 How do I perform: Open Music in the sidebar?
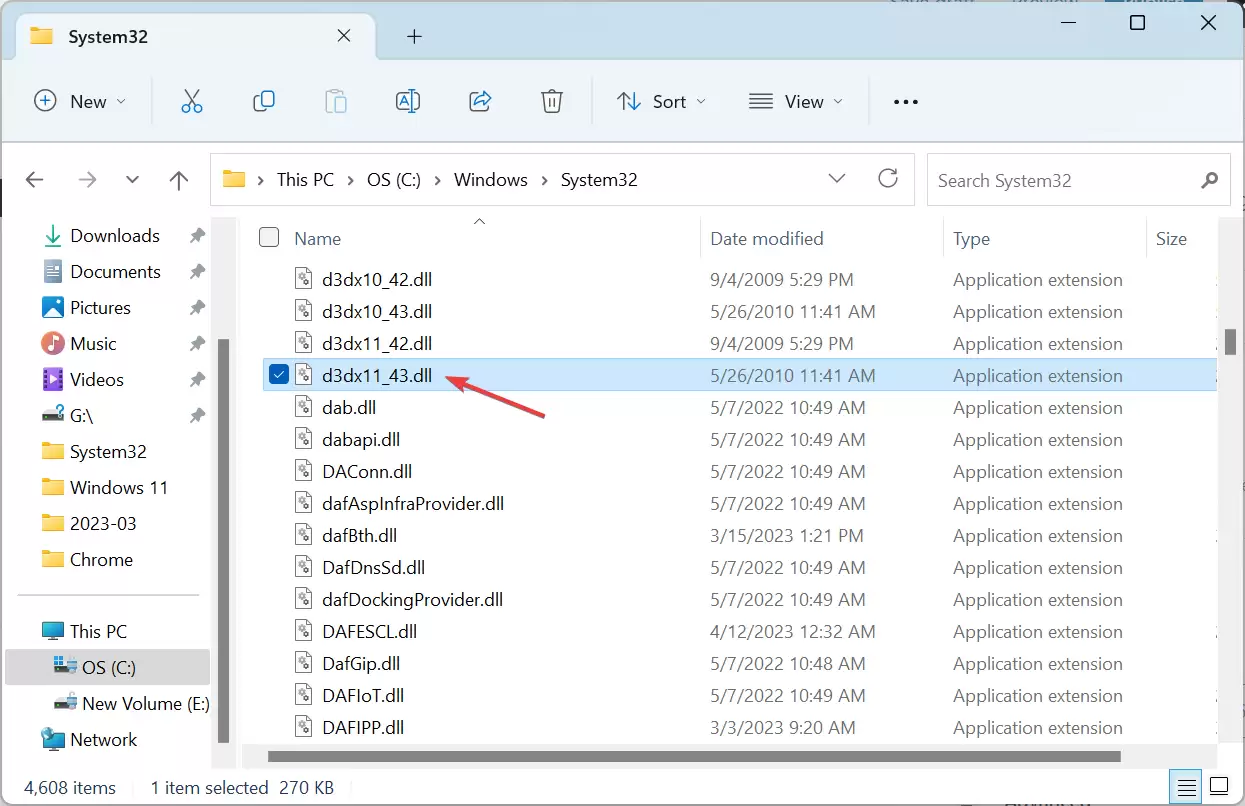click(93, 344)
